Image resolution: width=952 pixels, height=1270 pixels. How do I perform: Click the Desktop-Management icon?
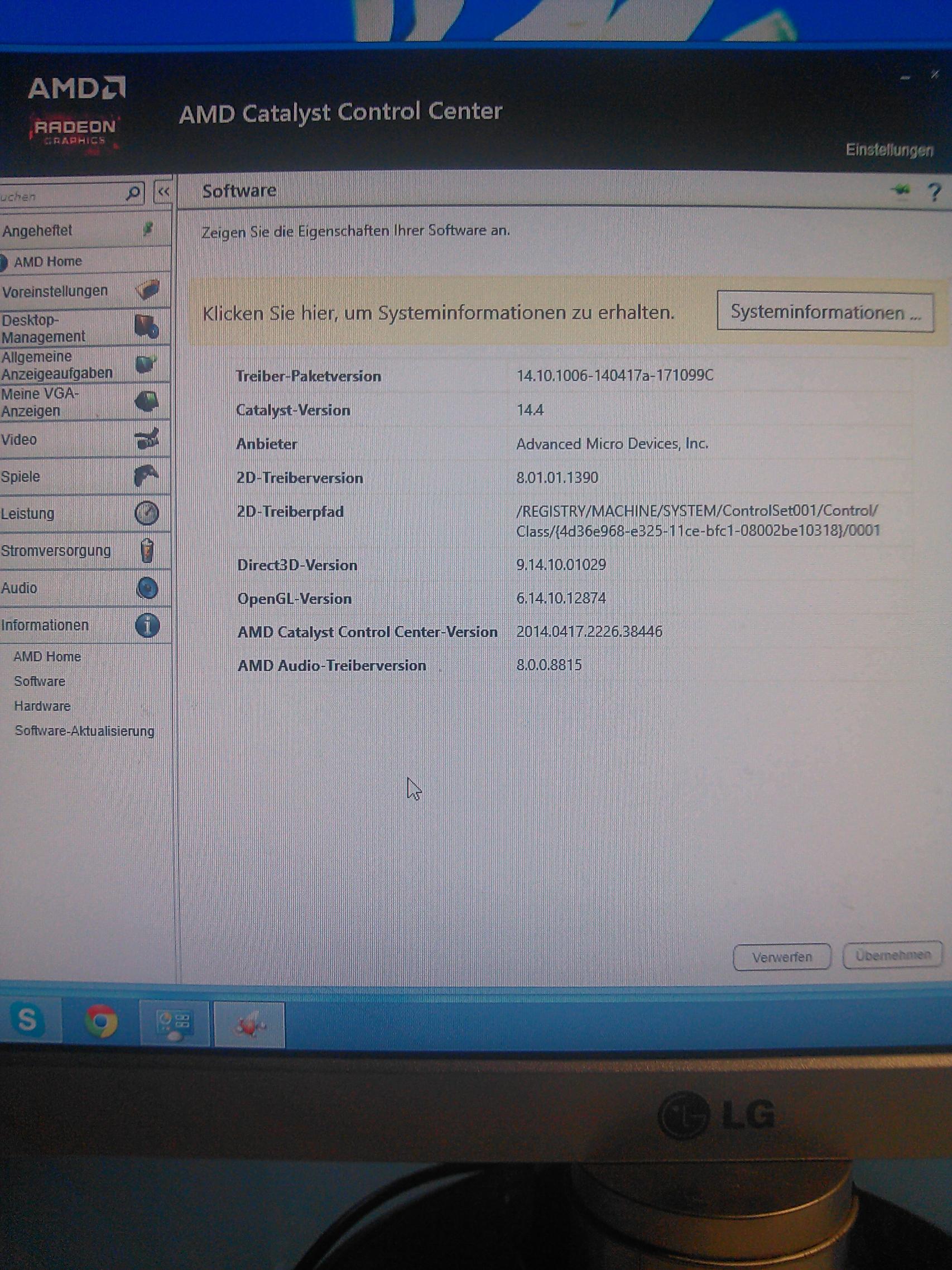pos(146,327)
